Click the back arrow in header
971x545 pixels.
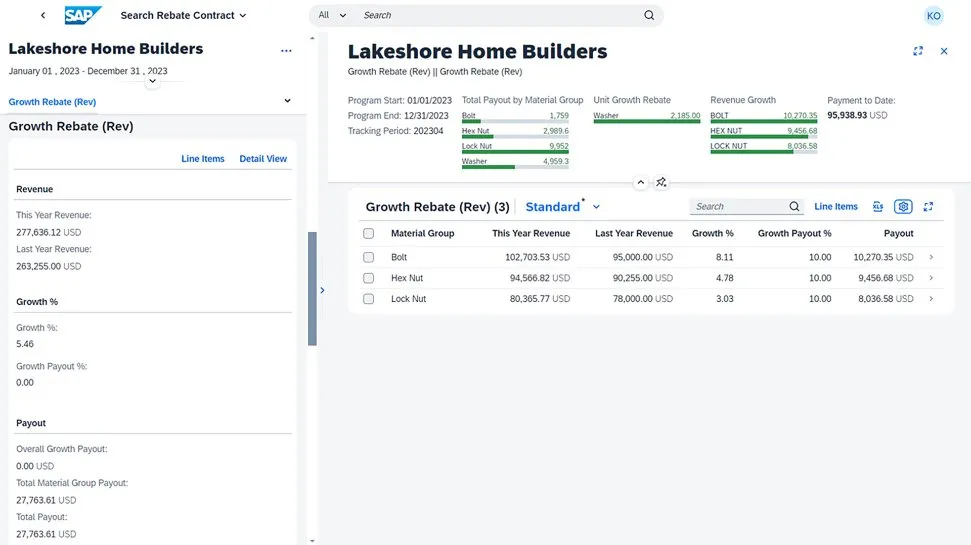[43, 15]
